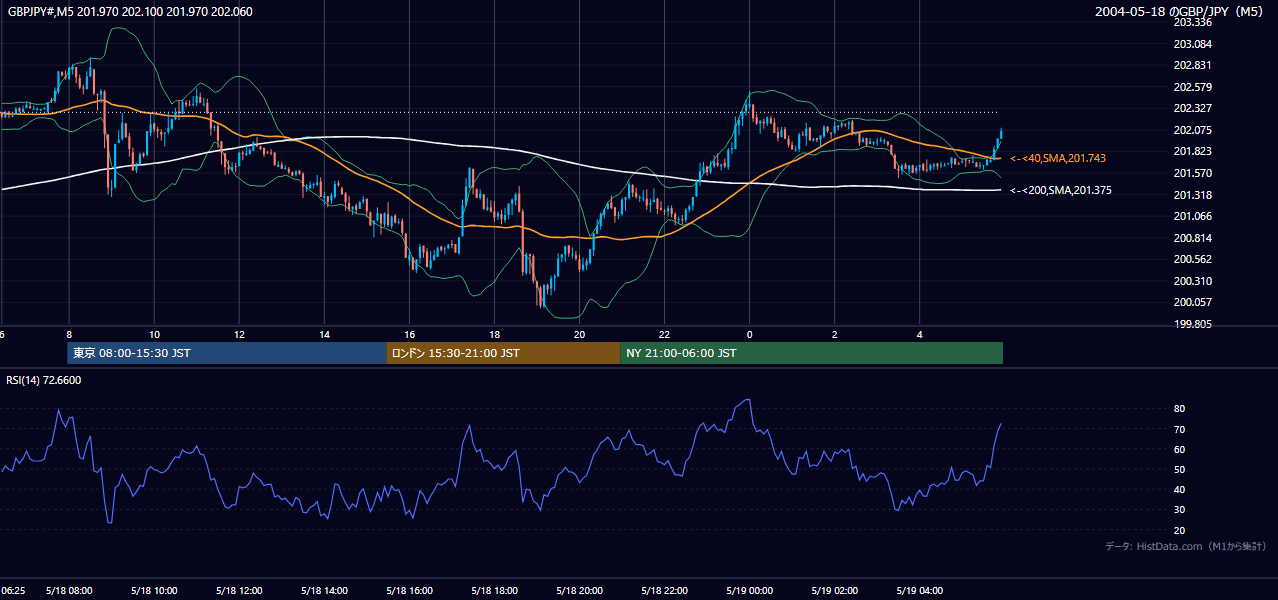Click RSI axis level 40

click(x=1180, y=490)
